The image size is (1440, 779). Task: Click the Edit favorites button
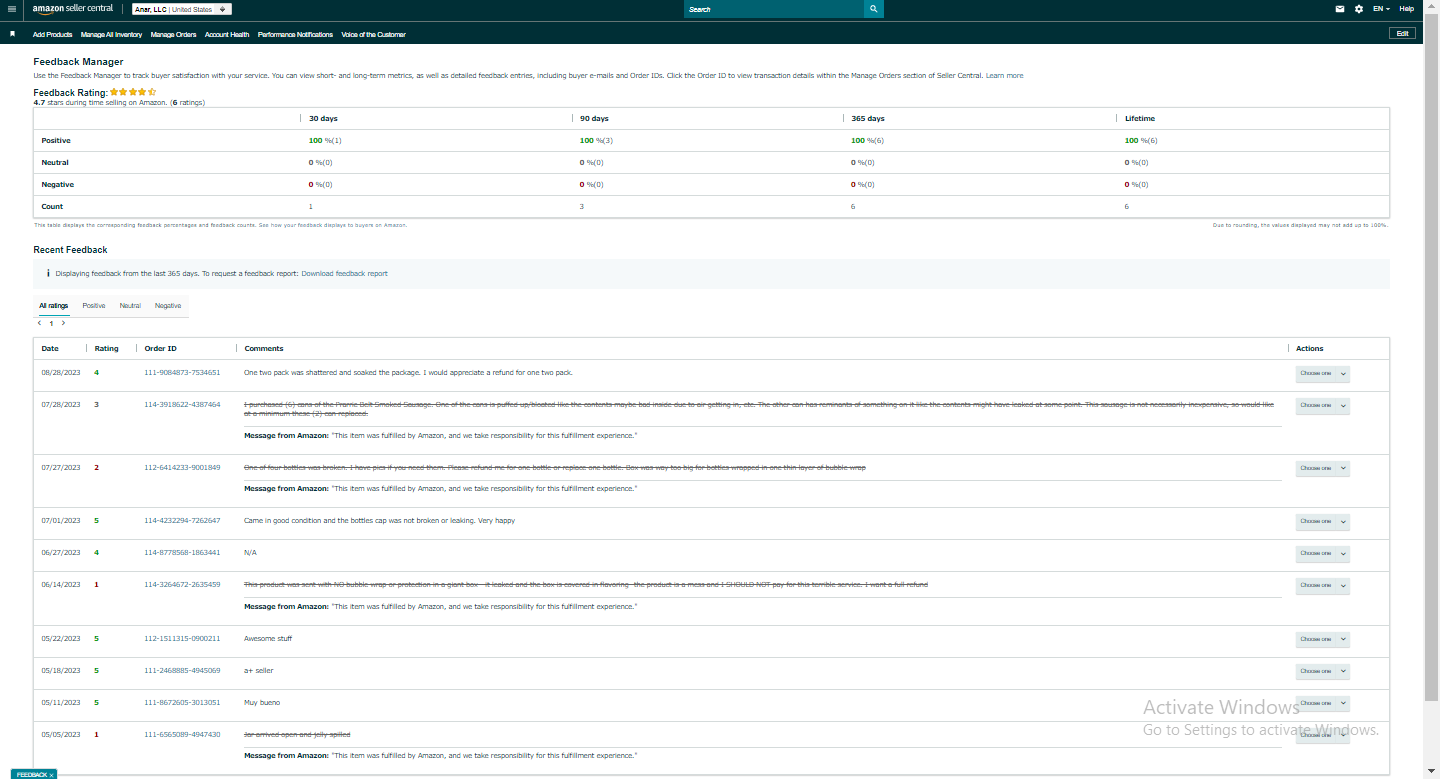[x=1403, y=33]
